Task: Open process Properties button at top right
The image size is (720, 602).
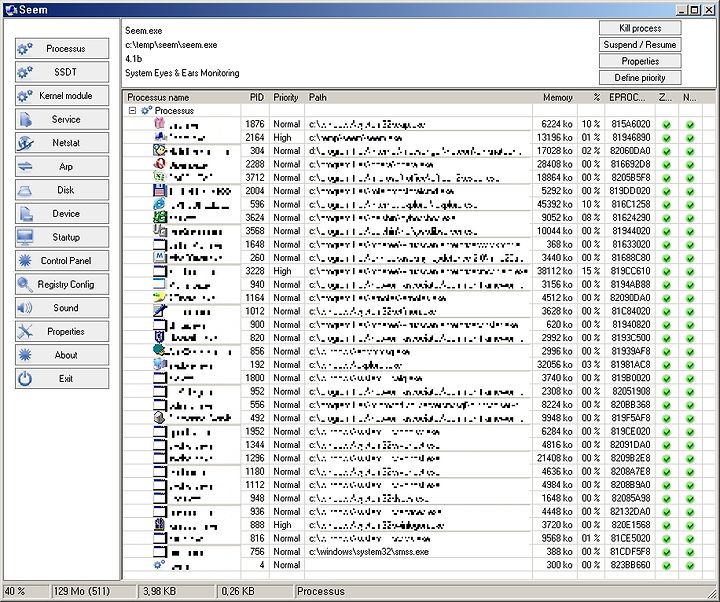Action: [640, 61]
